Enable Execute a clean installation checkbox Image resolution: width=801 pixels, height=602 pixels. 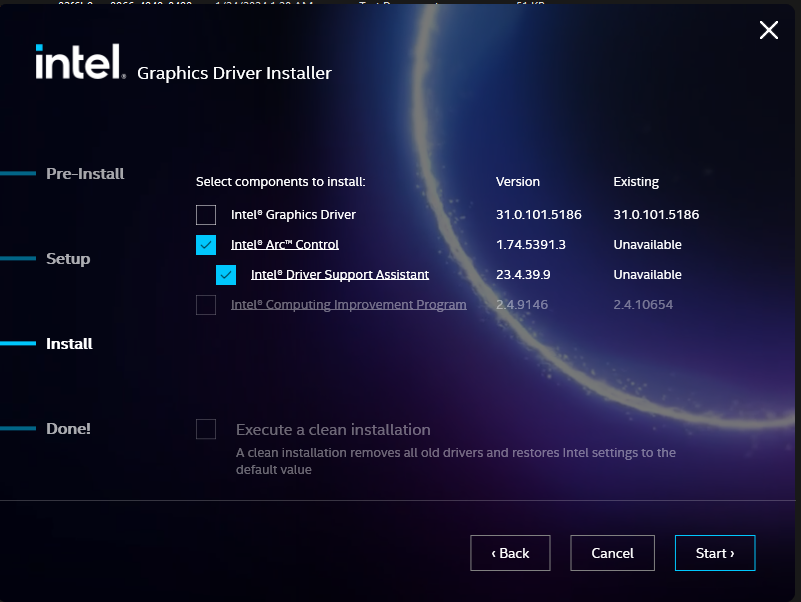click(206, 429)
